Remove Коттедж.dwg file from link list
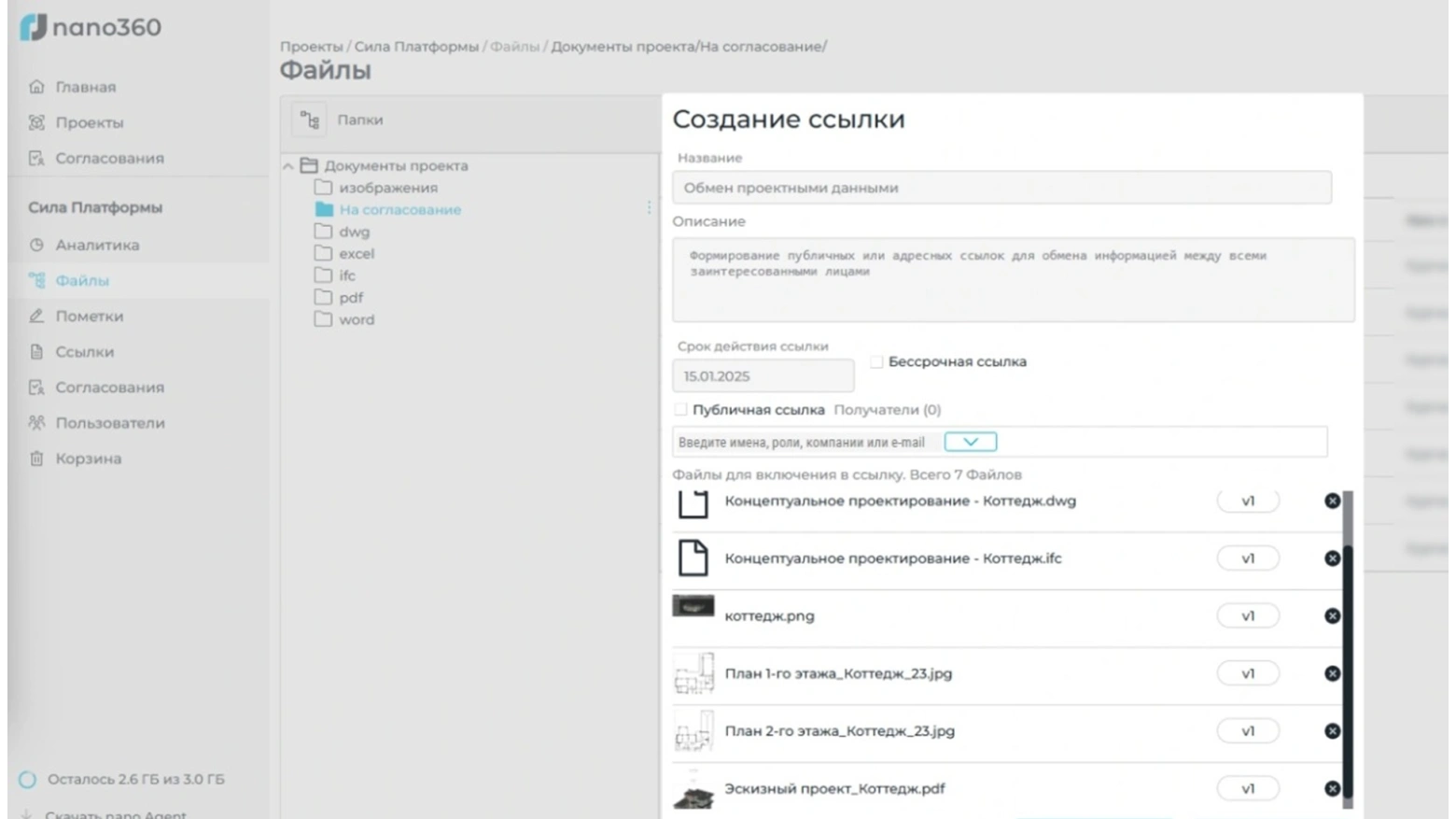1456x819 pixels. [x=1332, y=501]
